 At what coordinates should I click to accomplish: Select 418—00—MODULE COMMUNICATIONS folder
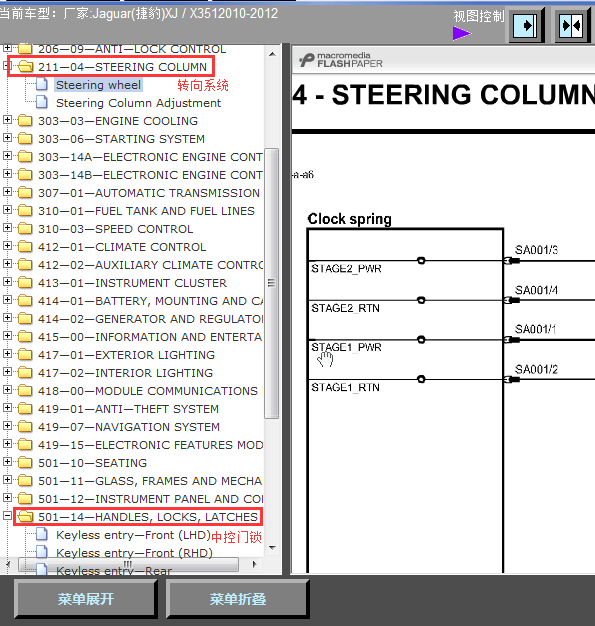tap(148, 391)
